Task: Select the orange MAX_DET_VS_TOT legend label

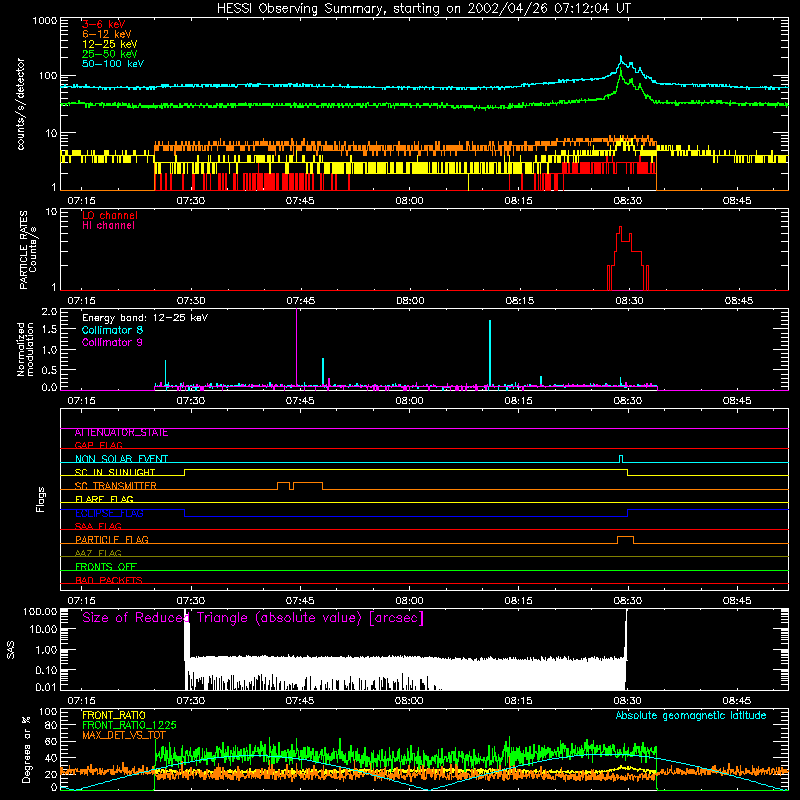Action: [x=124, y=735]
